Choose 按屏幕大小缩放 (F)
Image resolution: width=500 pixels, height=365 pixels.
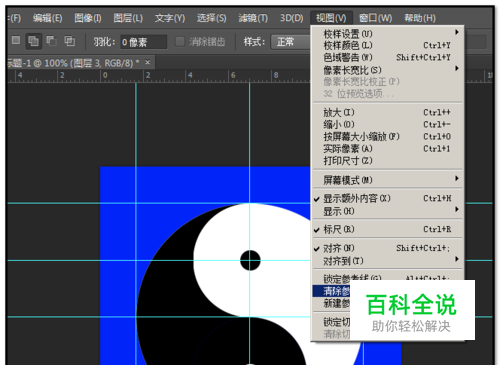coord(387,136)
